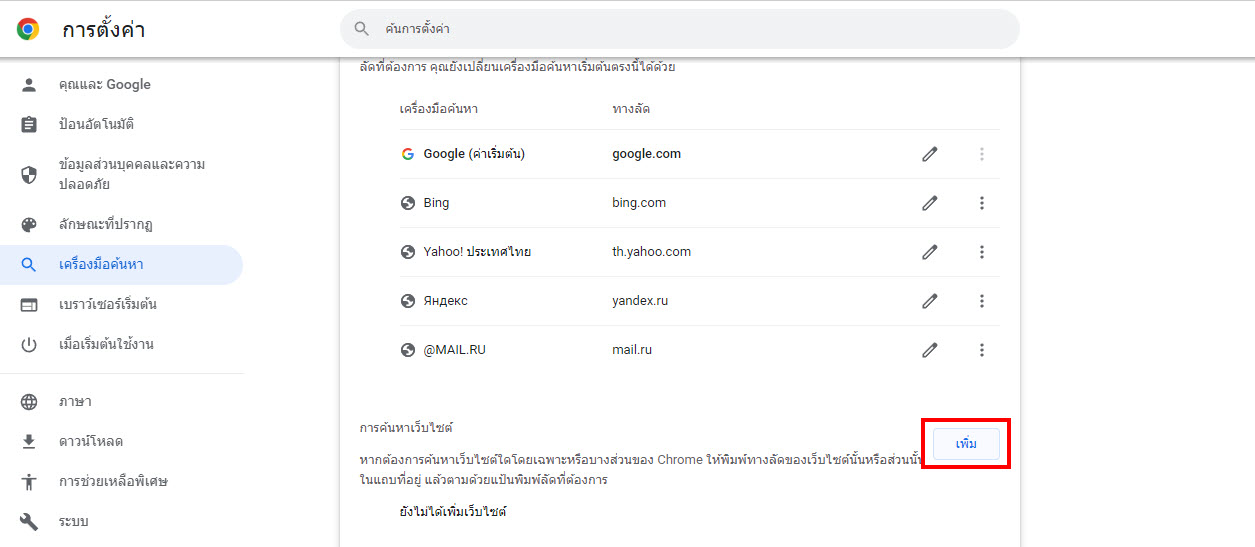Viewport: 1255px width, 547px height.
Task: Select the th.yahoo.com shortcut text
Action: tap(652, 252)
